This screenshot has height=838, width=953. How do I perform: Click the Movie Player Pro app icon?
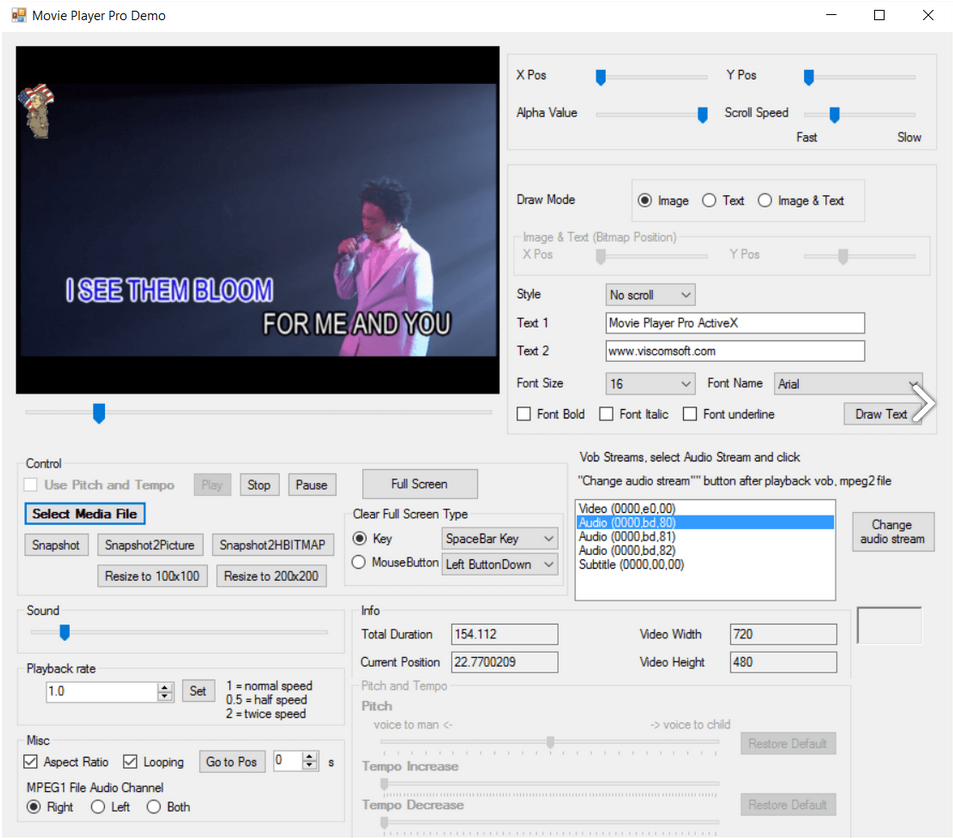tap(19, 15)
